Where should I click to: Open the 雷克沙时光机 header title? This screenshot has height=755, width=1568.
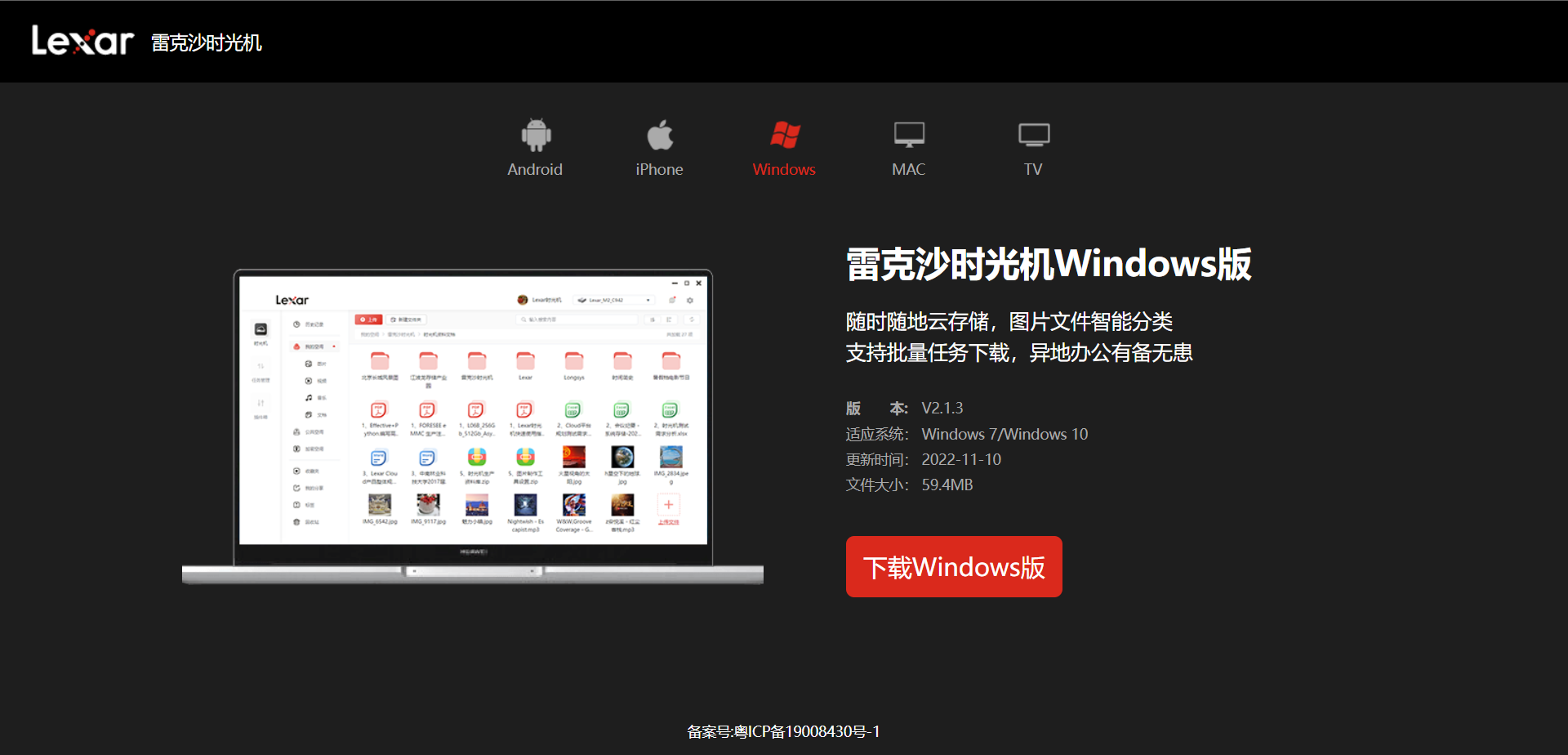[207, 42]
